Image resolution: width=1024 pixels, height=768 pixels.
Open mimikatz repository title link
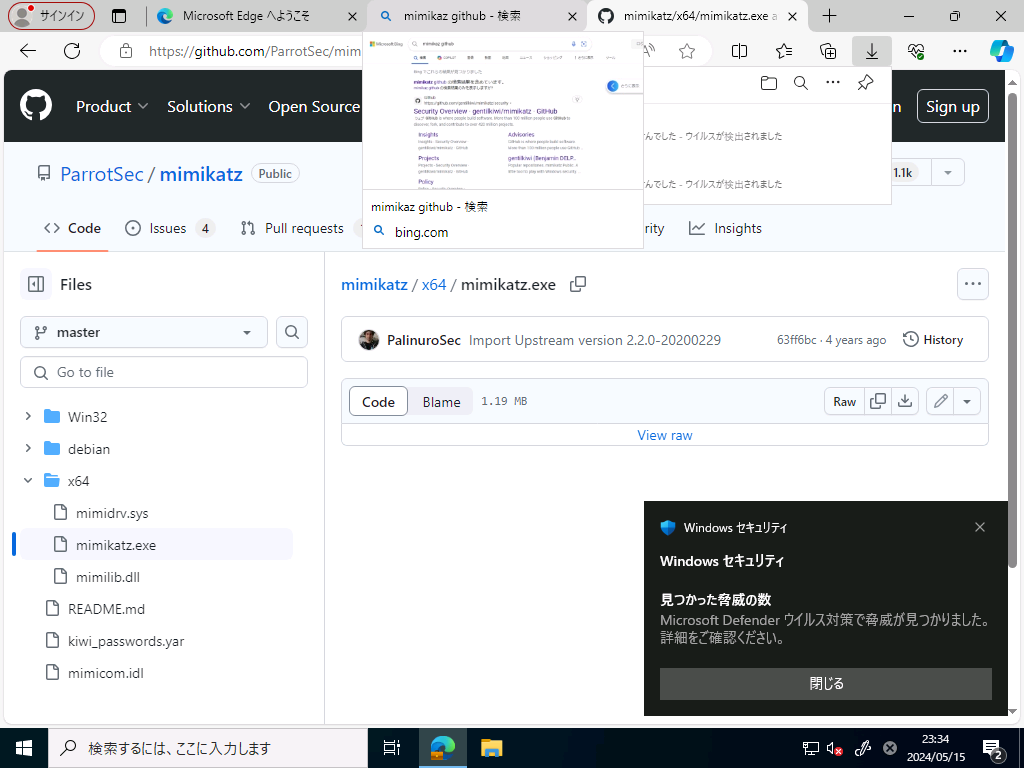(201, 174)
